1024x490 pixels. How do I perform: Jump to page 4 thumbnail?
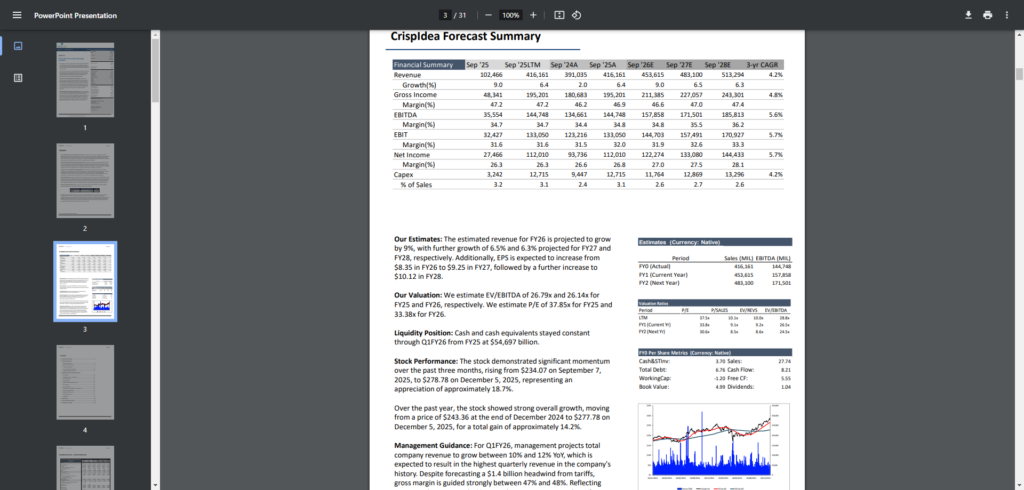point(85,381)
